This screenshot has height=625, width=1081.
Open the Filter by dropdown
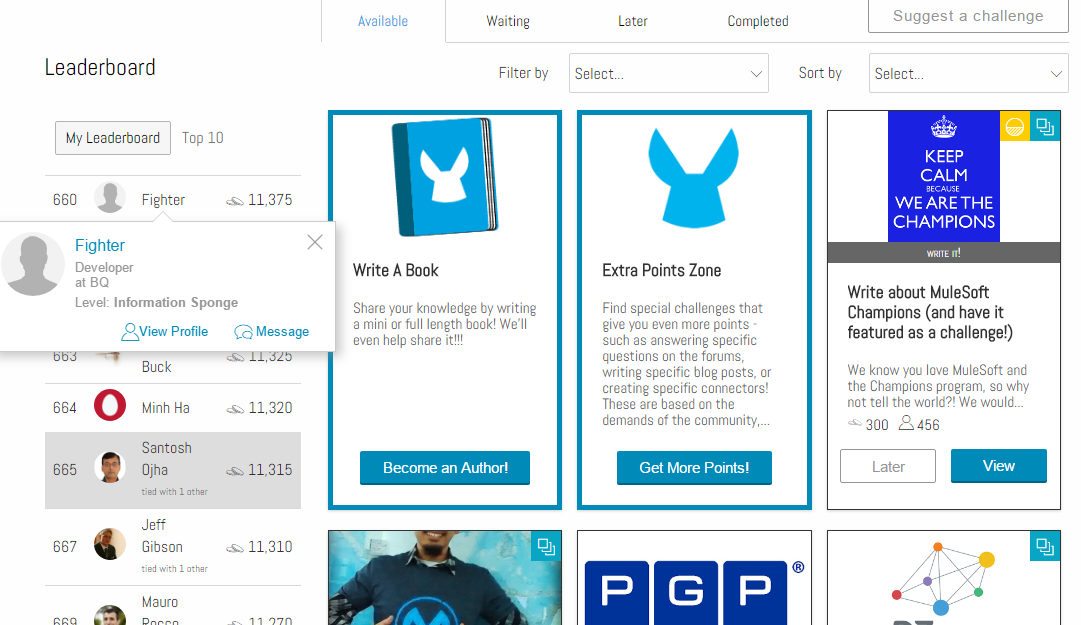click(669, 73)
